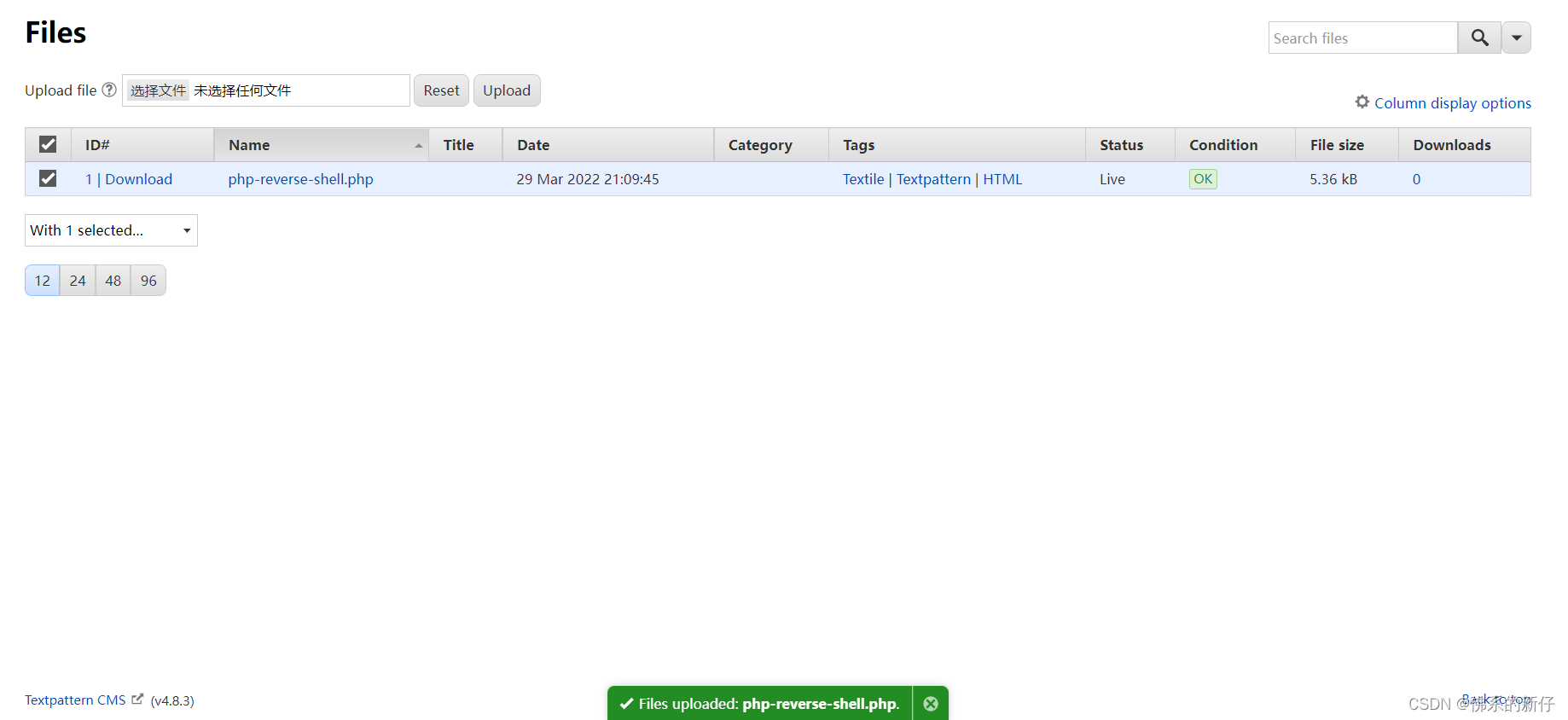Set page size to 24
Screen dimensions: 1568x720
(x=78, y=281)
